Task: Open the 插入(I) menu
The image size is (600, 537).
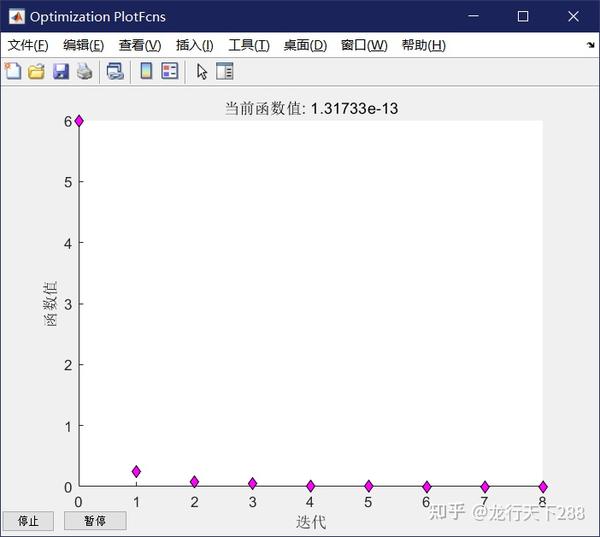Action: point(194,45)
